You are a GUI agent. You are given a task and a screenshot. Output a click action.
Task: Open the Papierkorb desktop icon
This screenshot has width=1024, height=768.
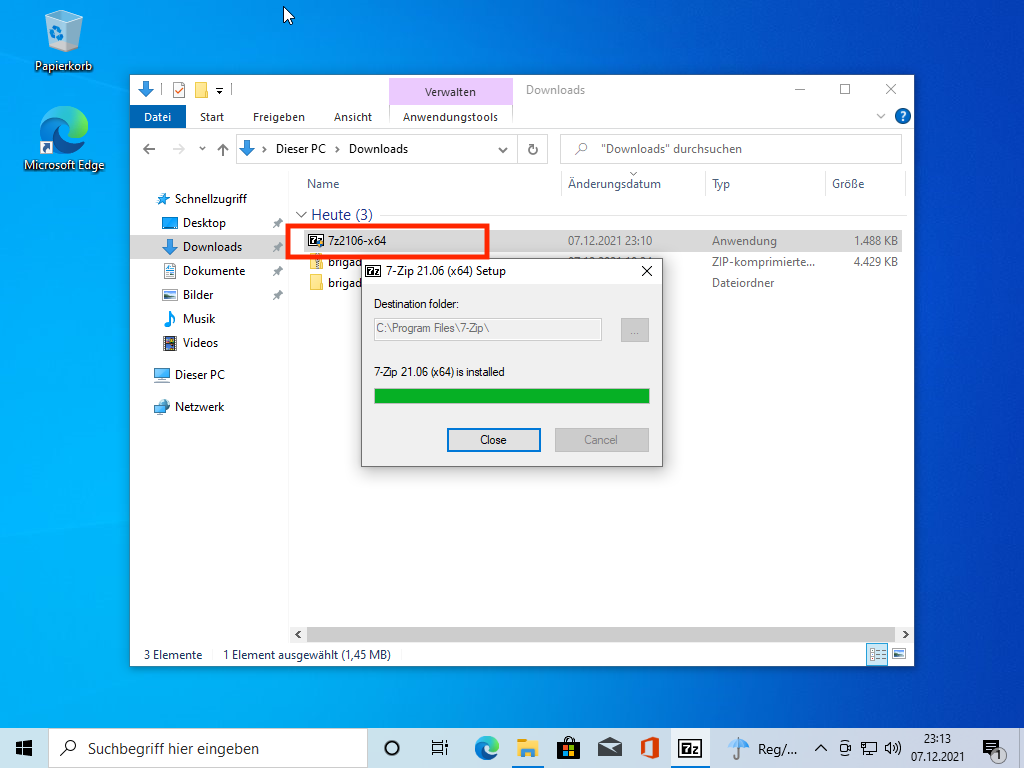click(63, 41)
